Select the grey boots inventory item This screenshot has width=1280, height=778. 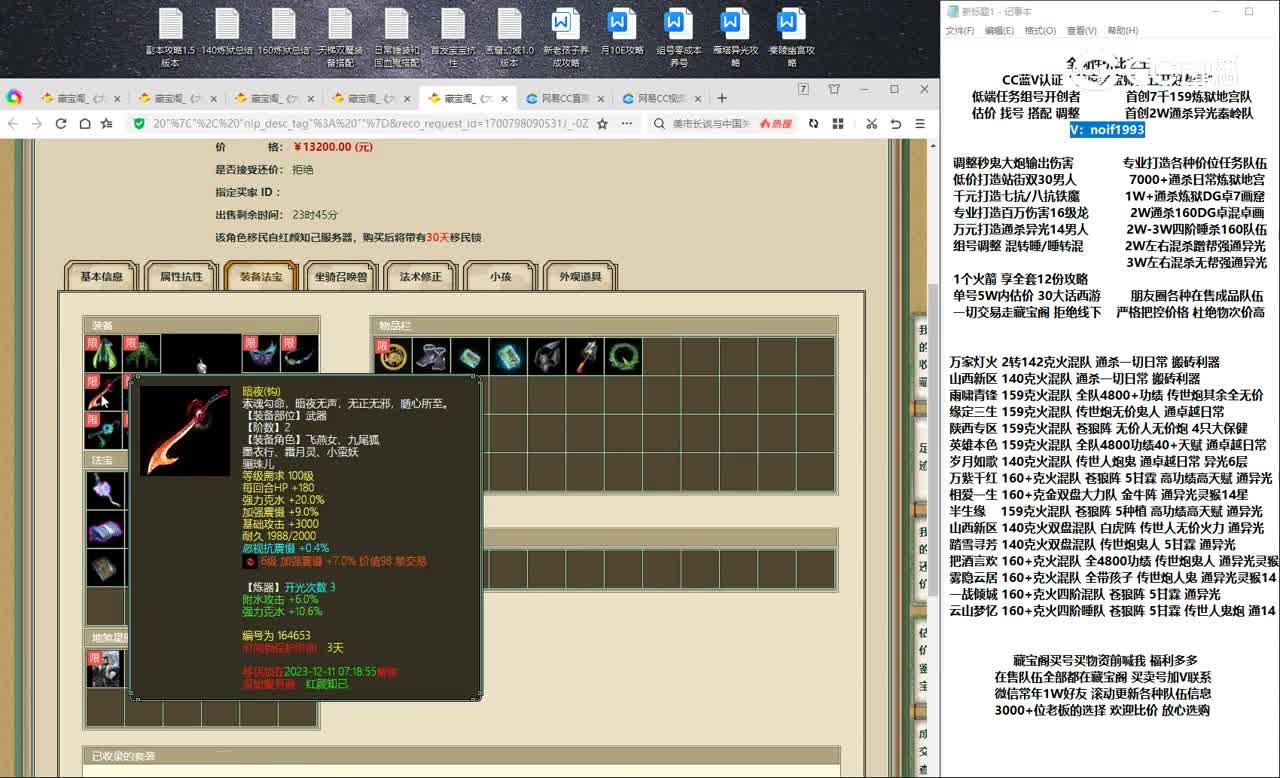click(x=431, y=356)
